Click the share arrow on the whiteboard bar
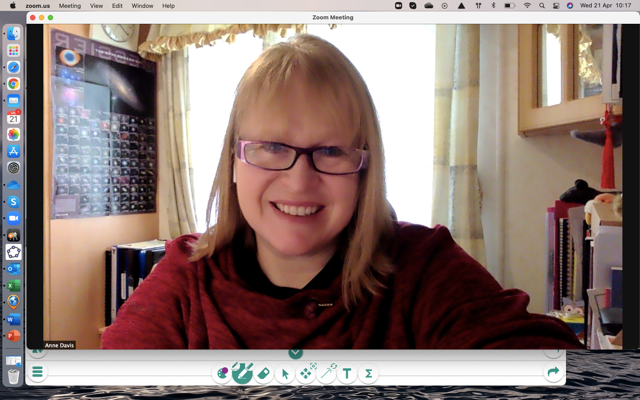The height and width of the screenshot is (400, 640). pos(553,373)
